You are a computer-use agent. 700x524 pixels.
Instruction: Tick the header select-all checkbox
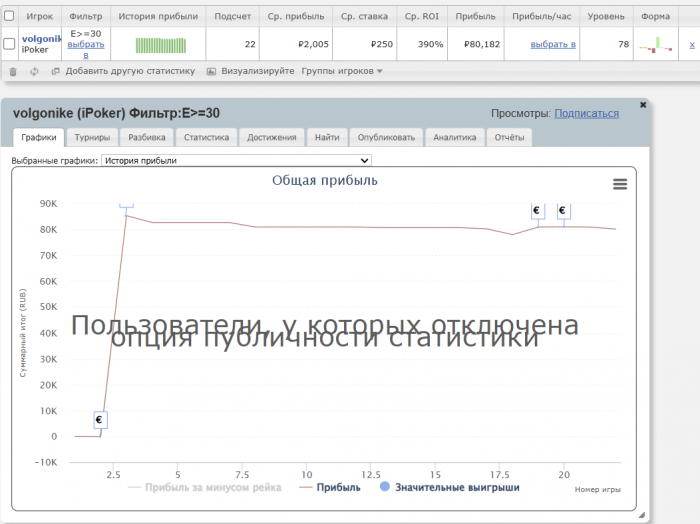(9, 16)
